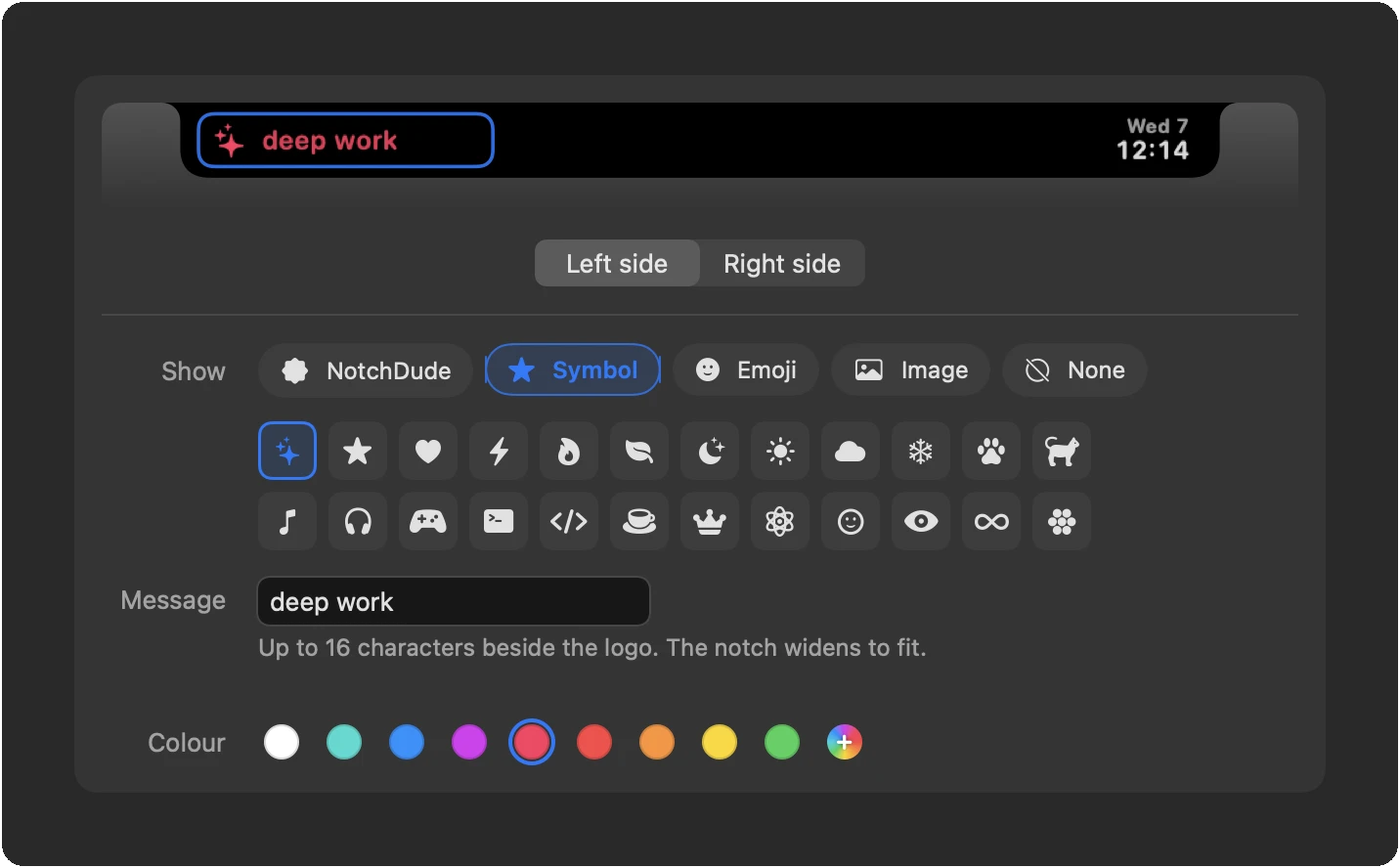Open the custom colour picker plus swatch
The image size is (1400, 868).
pos(845,742)
